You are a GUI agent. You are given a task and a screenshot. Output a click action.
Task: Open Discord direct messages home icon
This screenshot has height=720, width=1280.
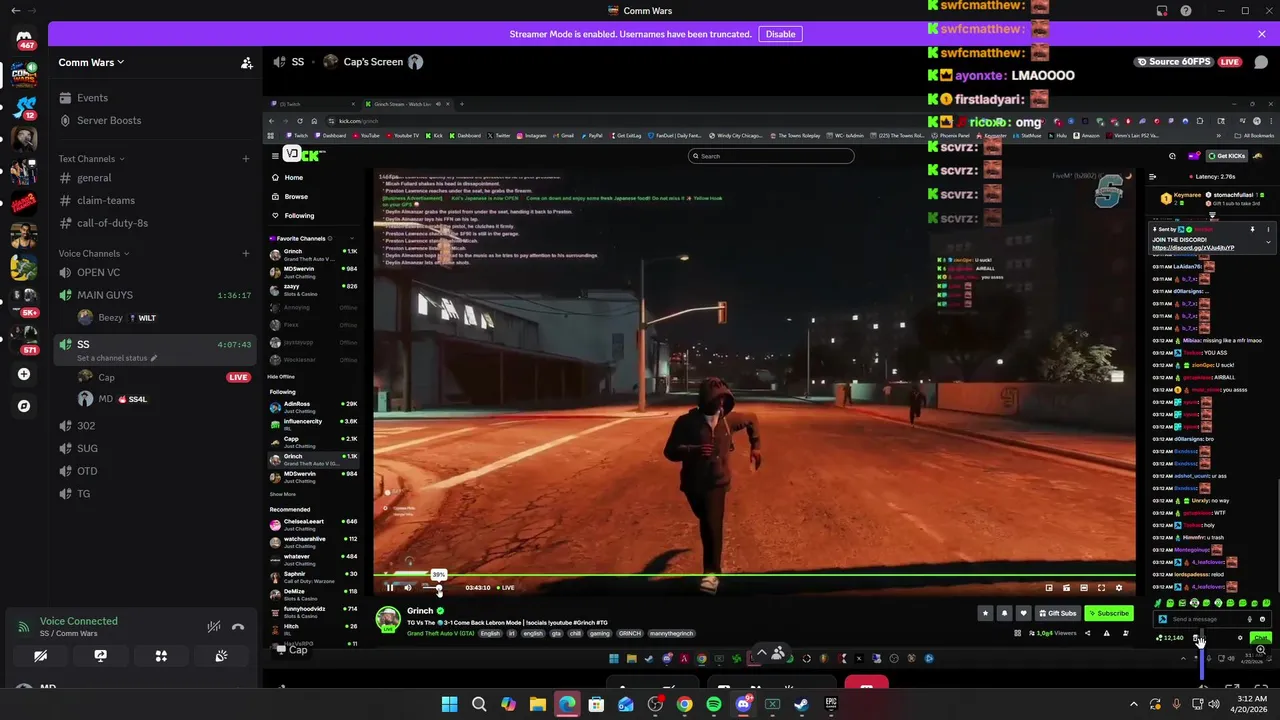(x=24, y=39)
